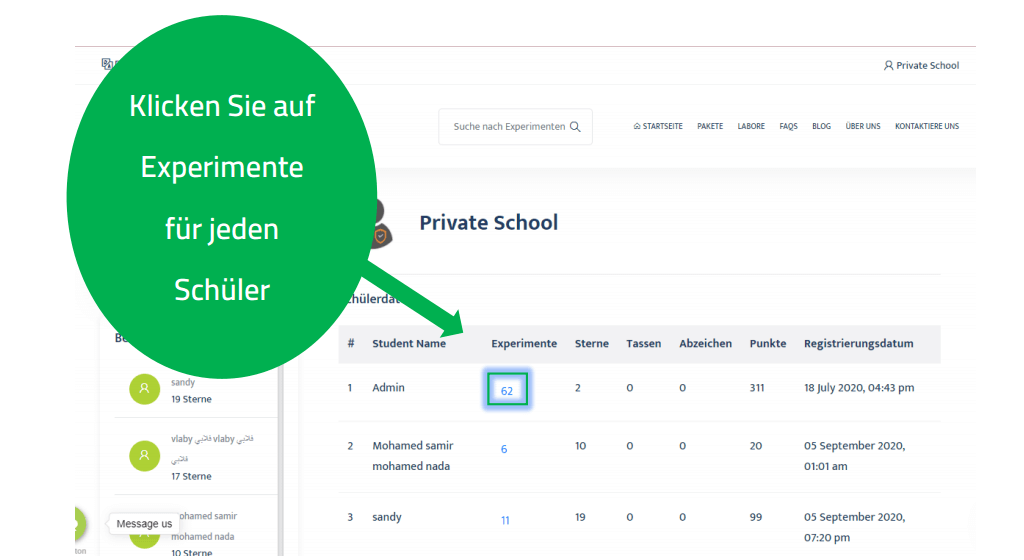Click the 'Suche nach Experimenten' search field
The width and height of the screenshot is (1024, 560).
(508, 127)
